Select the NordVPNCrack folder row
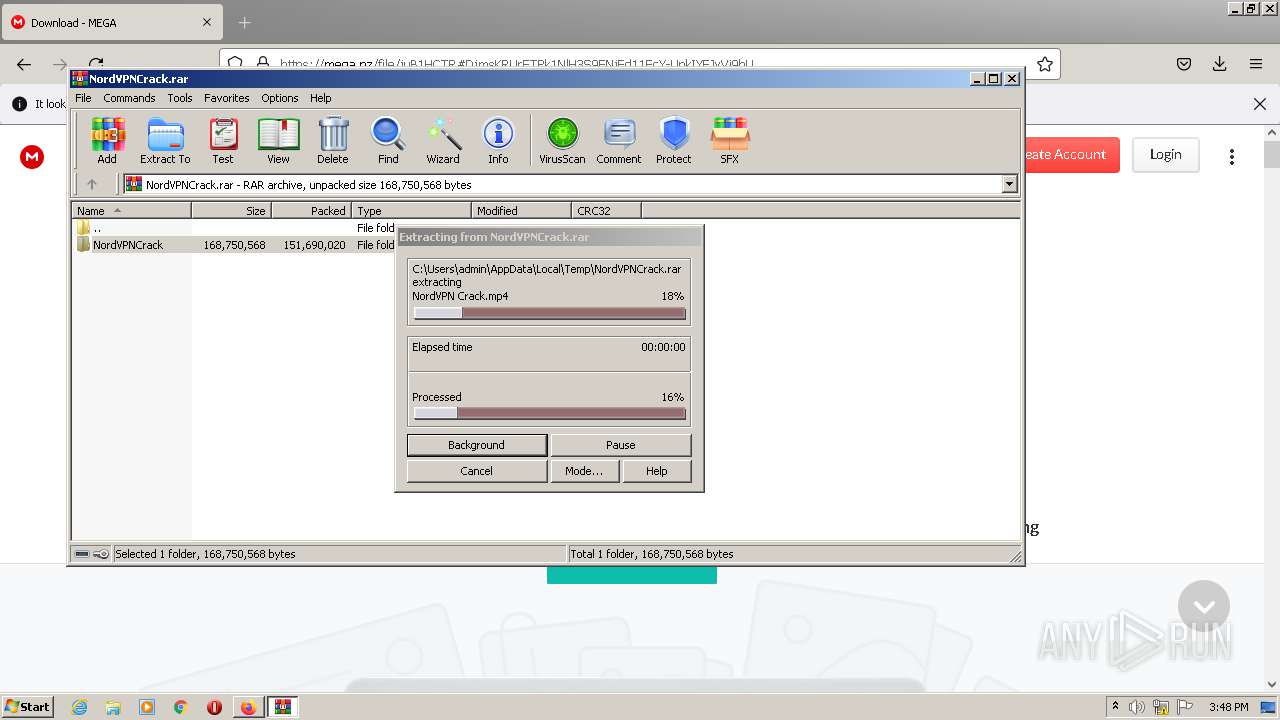Viewport: 1280px width, 720px height. (x=235, y=245)
